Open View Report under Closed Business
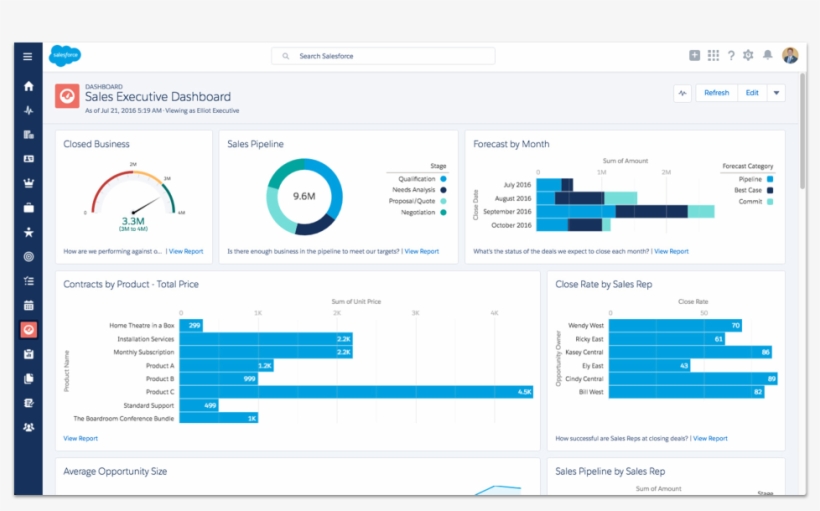Viewport: 820px width, 511px height. pyautogui.click(x=186, y=251)
